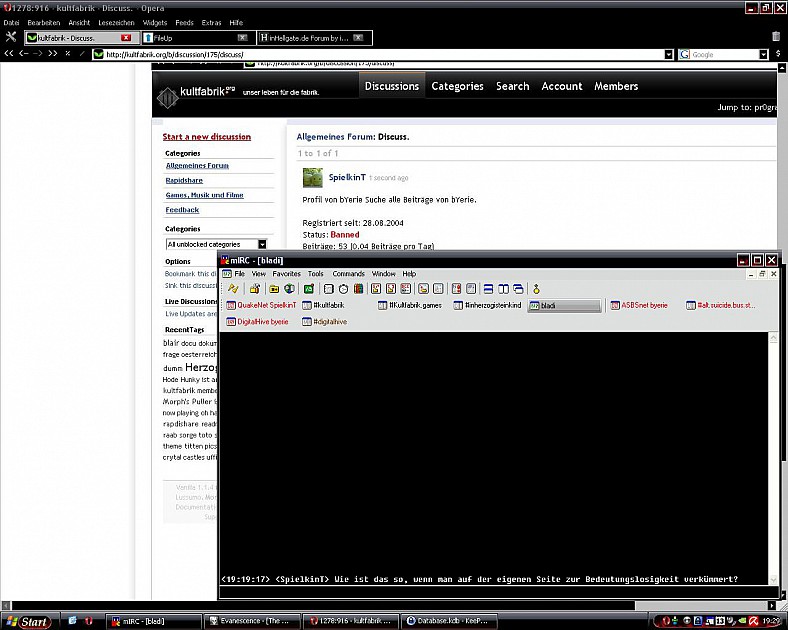788x630 pixels.
Task: Open the Notify List icon in mIRC
Action: pos(456,289)
